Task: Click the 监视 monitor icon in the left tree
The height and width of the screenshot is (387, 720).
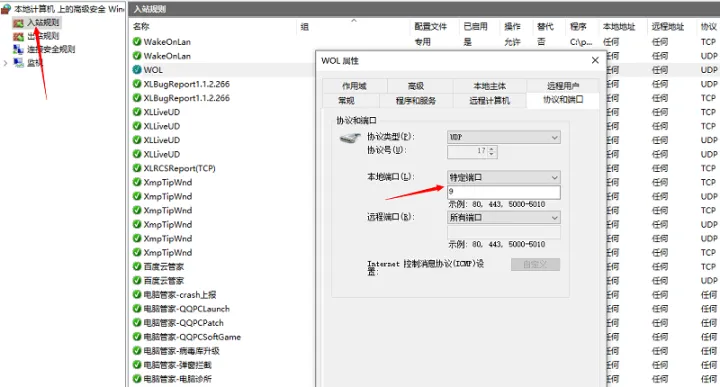Action: point(18,62)
